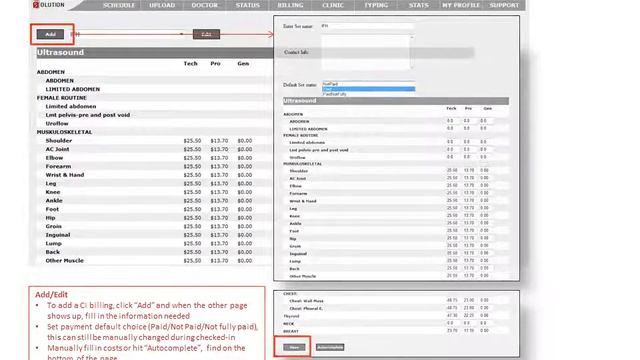This screenshot has width=640, height=360.
Task: Click Gen field for Shoulder in dialog
Action: (486, 170)
